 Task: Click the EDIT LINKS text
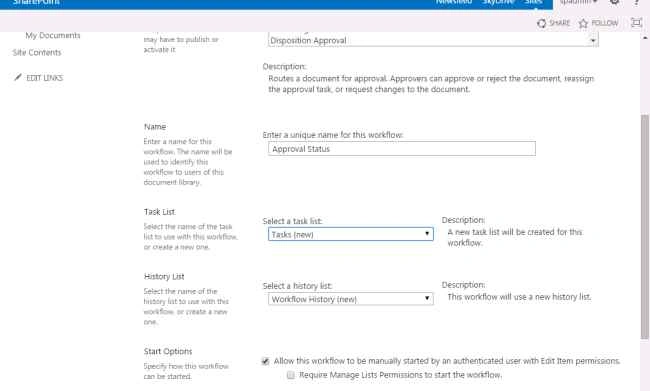tap(45, 78)
